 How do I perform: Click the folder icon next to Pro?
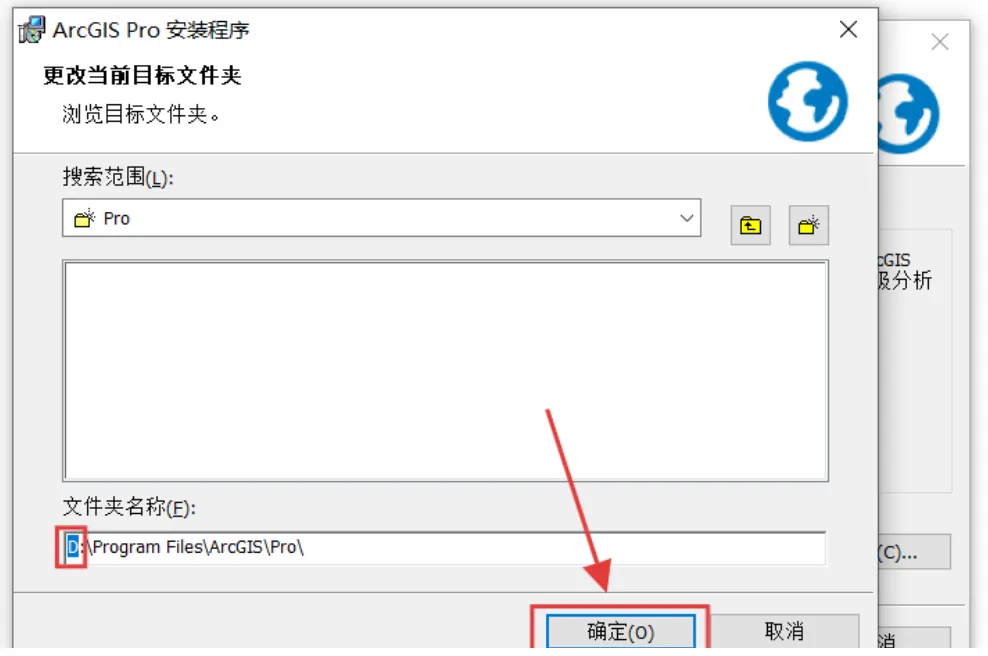click(x=84, y=219)
